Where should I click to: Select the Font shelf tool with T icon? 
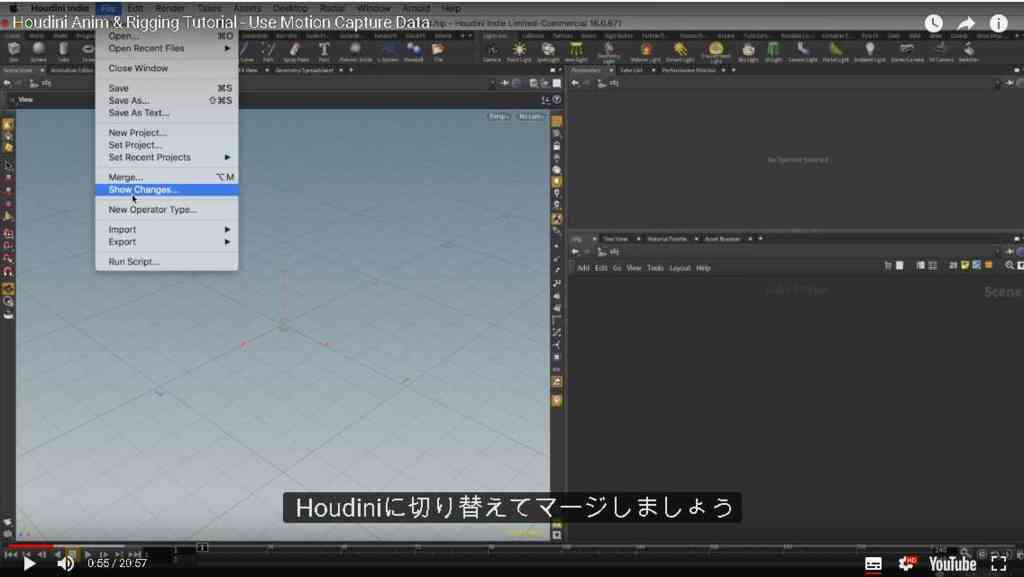[324, 51]
